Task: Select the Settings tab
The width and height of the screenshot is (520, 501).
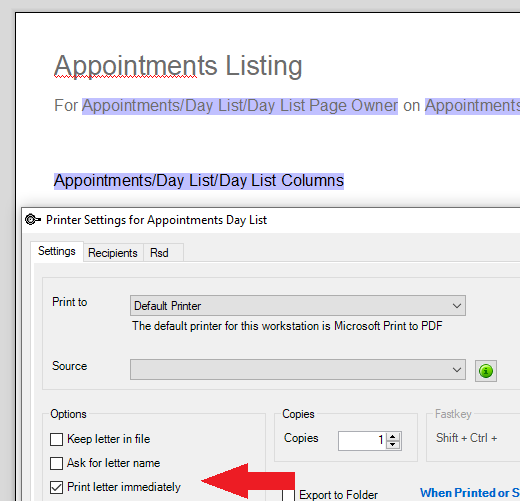Action: point(57,251)
